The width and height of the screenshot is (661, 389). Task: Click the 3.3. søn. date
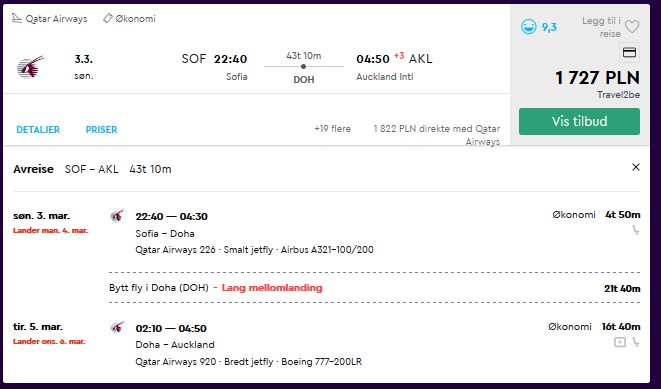(x=84, y=67)
